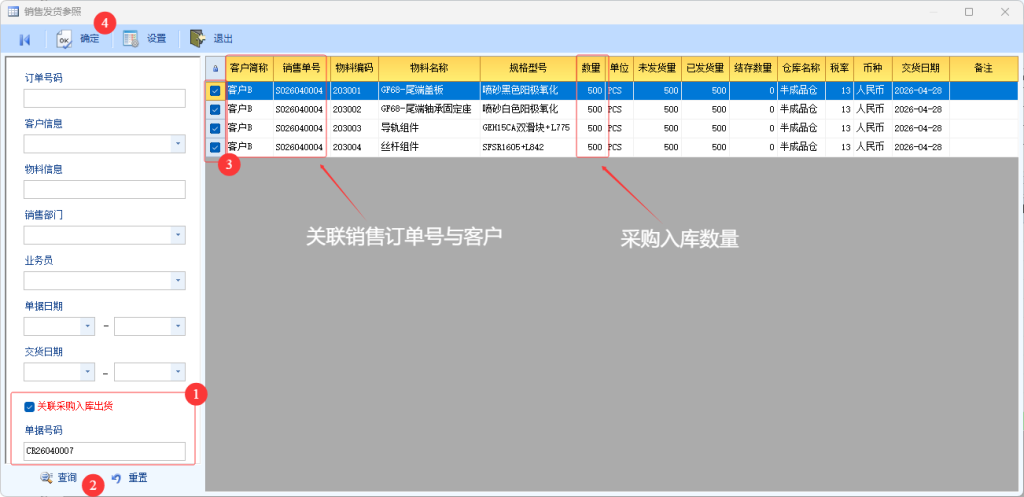Open the 销售部门 dropdown list
Screen dimensions: 1024x497
click(178, 235)
